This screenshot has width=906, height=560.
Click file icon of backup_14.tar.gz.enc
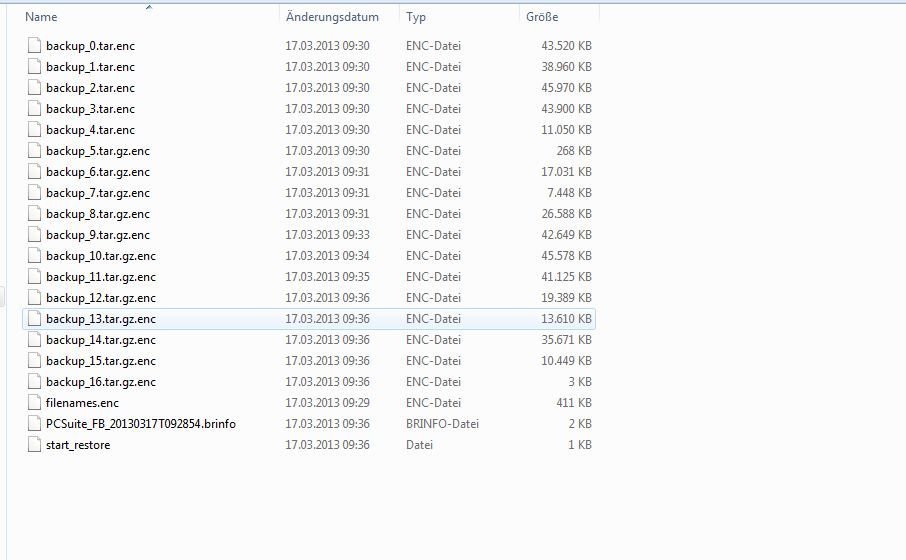[35, 340]
